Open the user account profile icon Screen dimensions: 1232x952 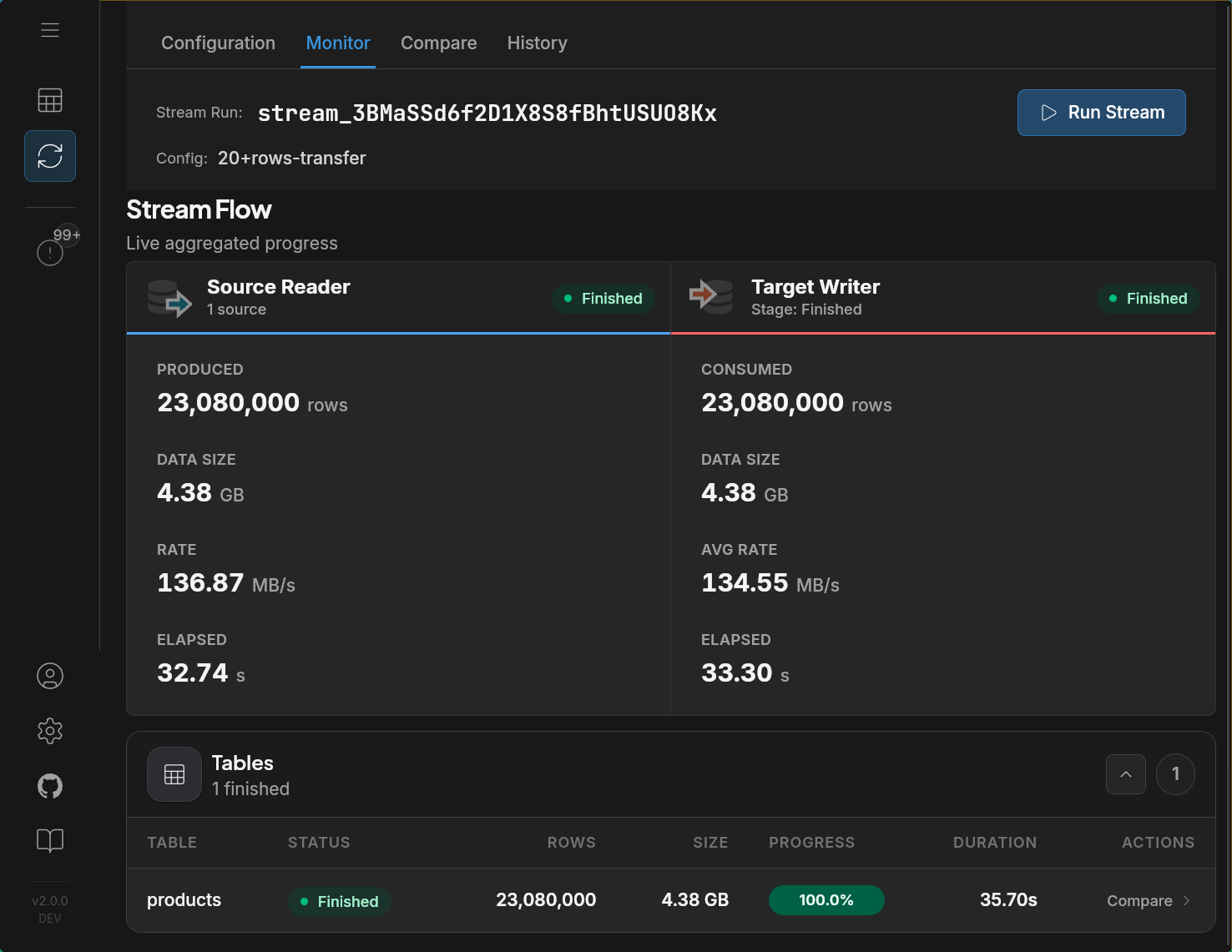(x=50, y=676)
